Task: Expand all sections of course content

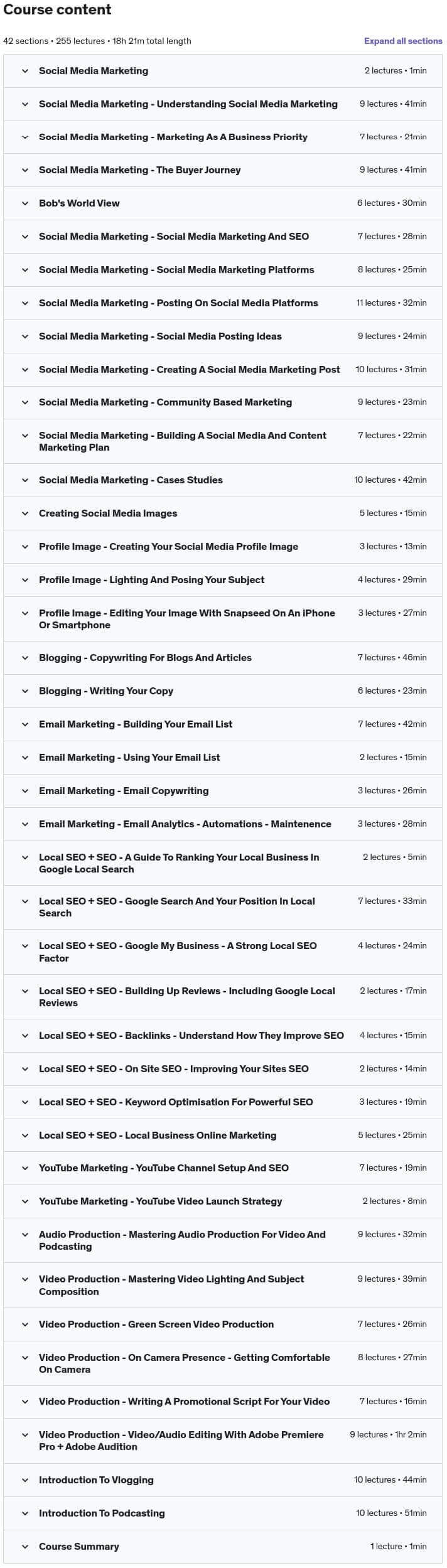Action: [x=403, y=41]
